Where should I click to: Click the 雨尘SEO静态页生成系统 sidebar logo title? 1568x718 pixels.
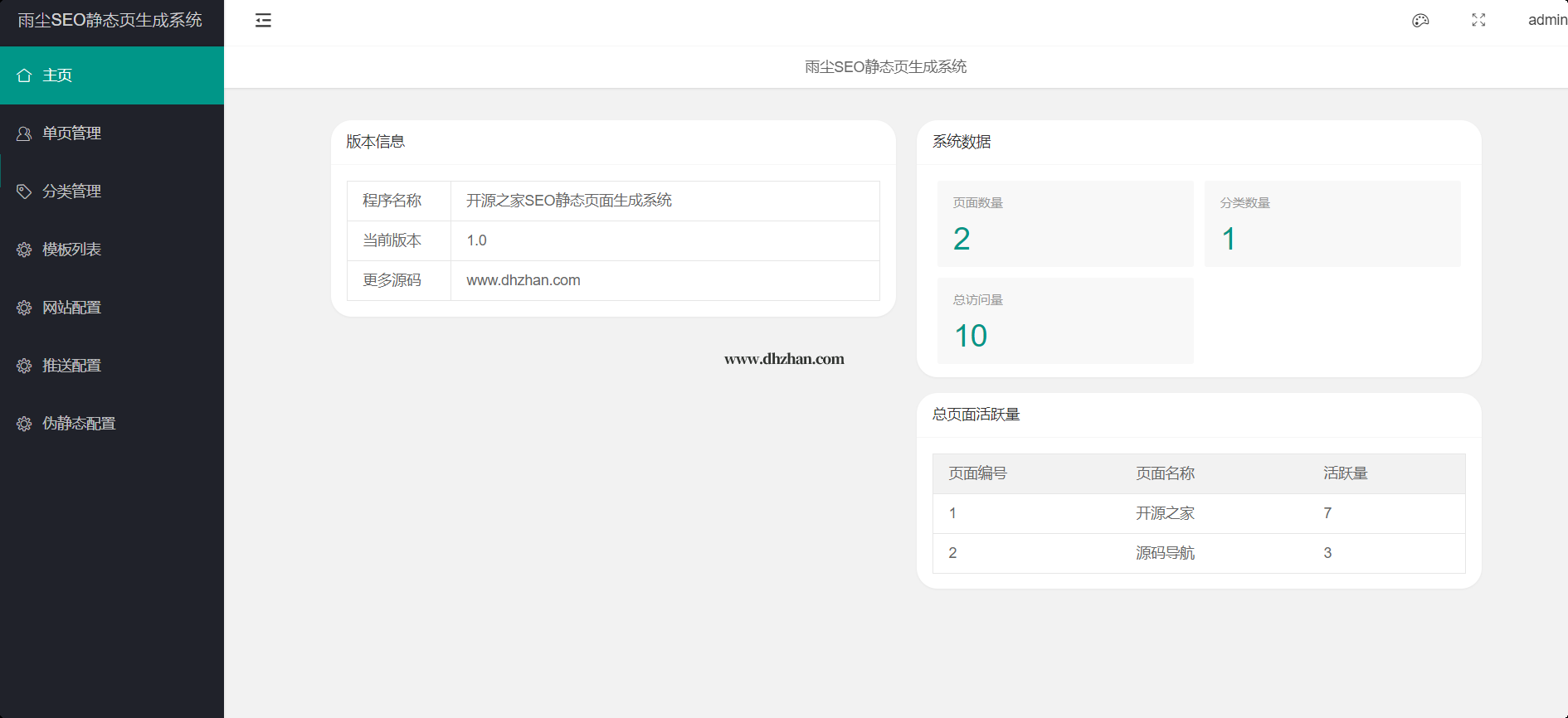click(110, 21)
